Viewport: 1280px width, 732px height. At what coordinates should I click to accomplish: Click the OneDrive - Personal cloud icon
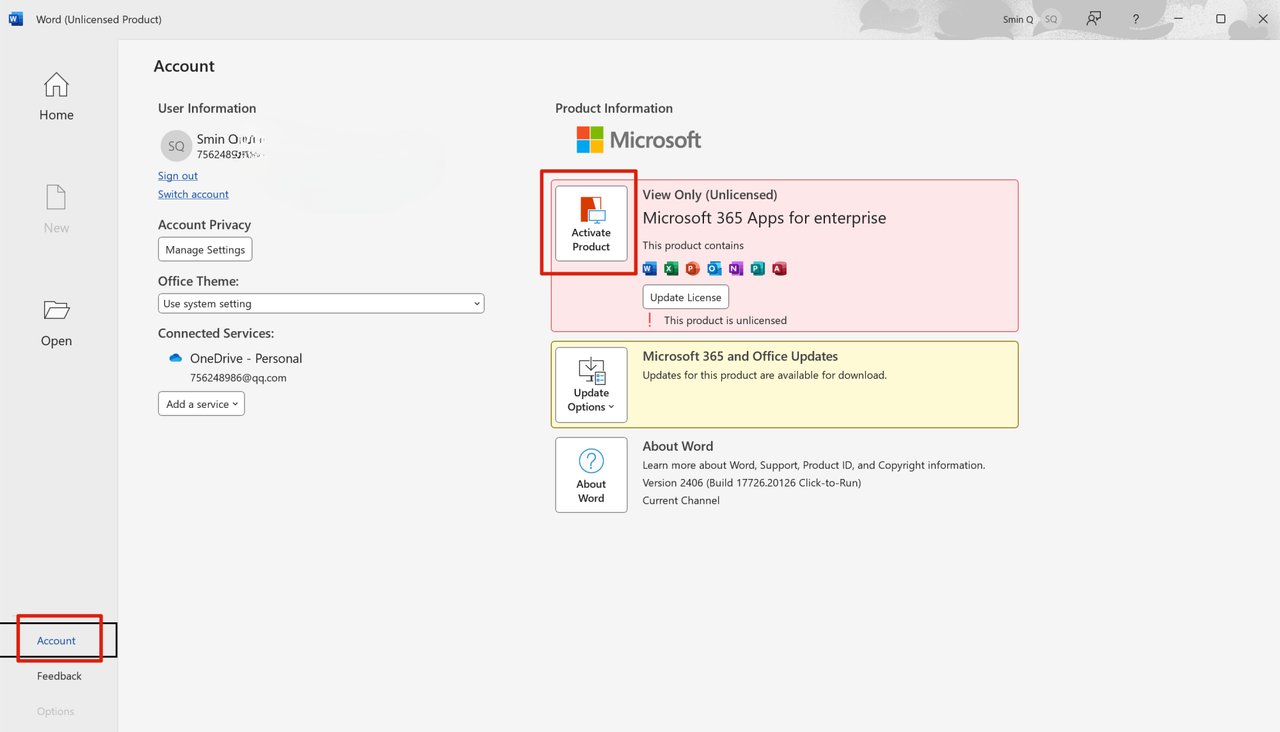pos(175,357)
